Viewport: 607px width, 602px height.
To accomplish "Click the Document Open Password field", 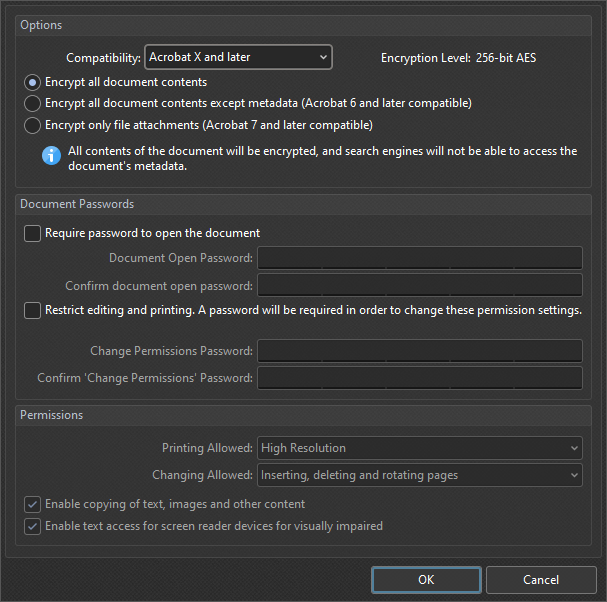I will coord(420,258).
